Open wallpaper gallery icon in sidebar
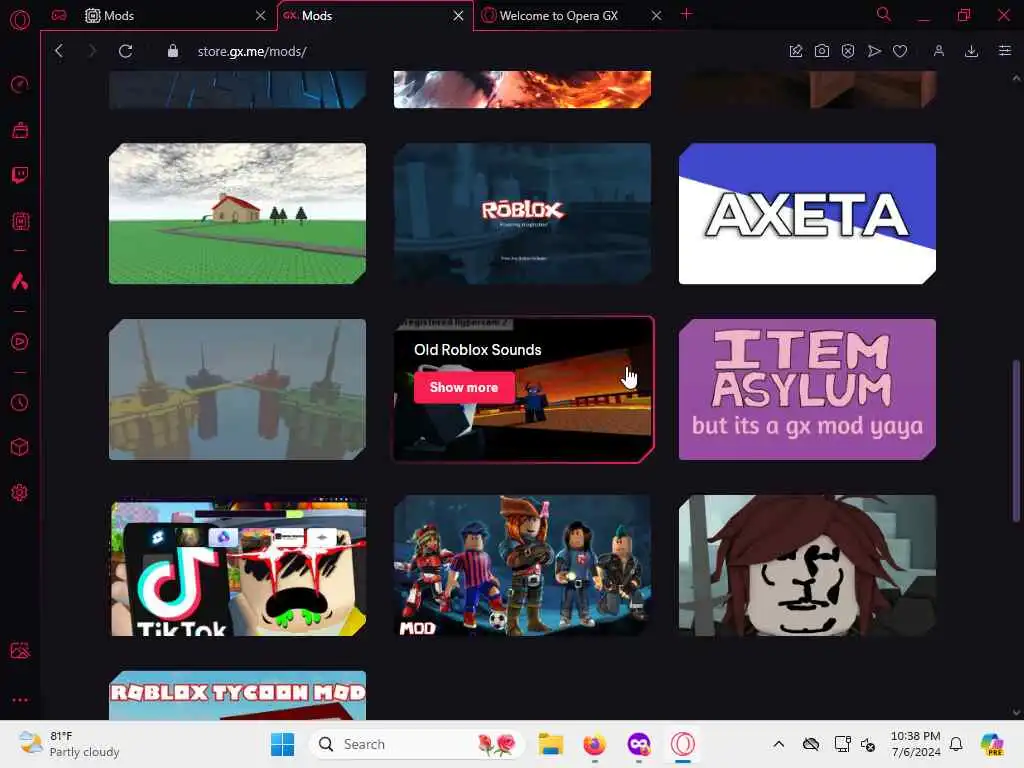The height and width of the screenshot is (768, 1024). coord(20,650)
